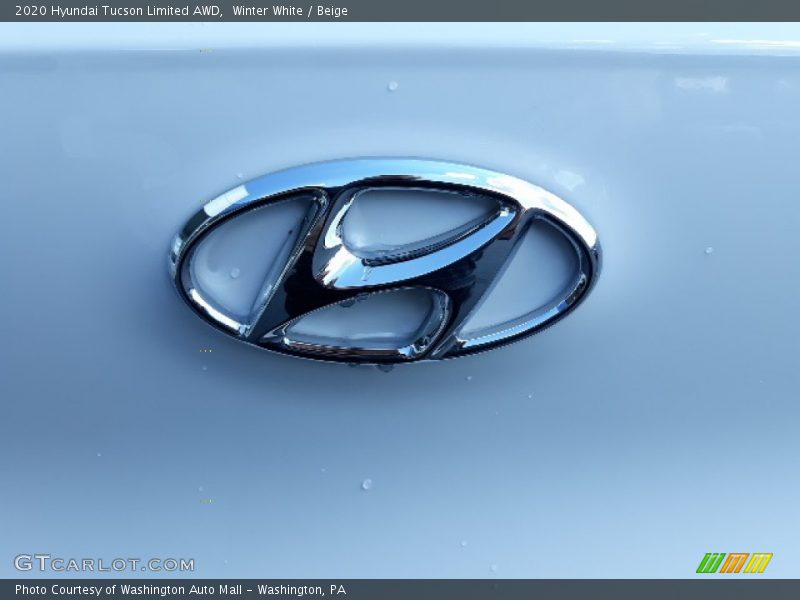The width and height of the screenshot is (800, 600).
Task: Select the "Winter White / Beige" color text
Action: (x=290, y=11)
